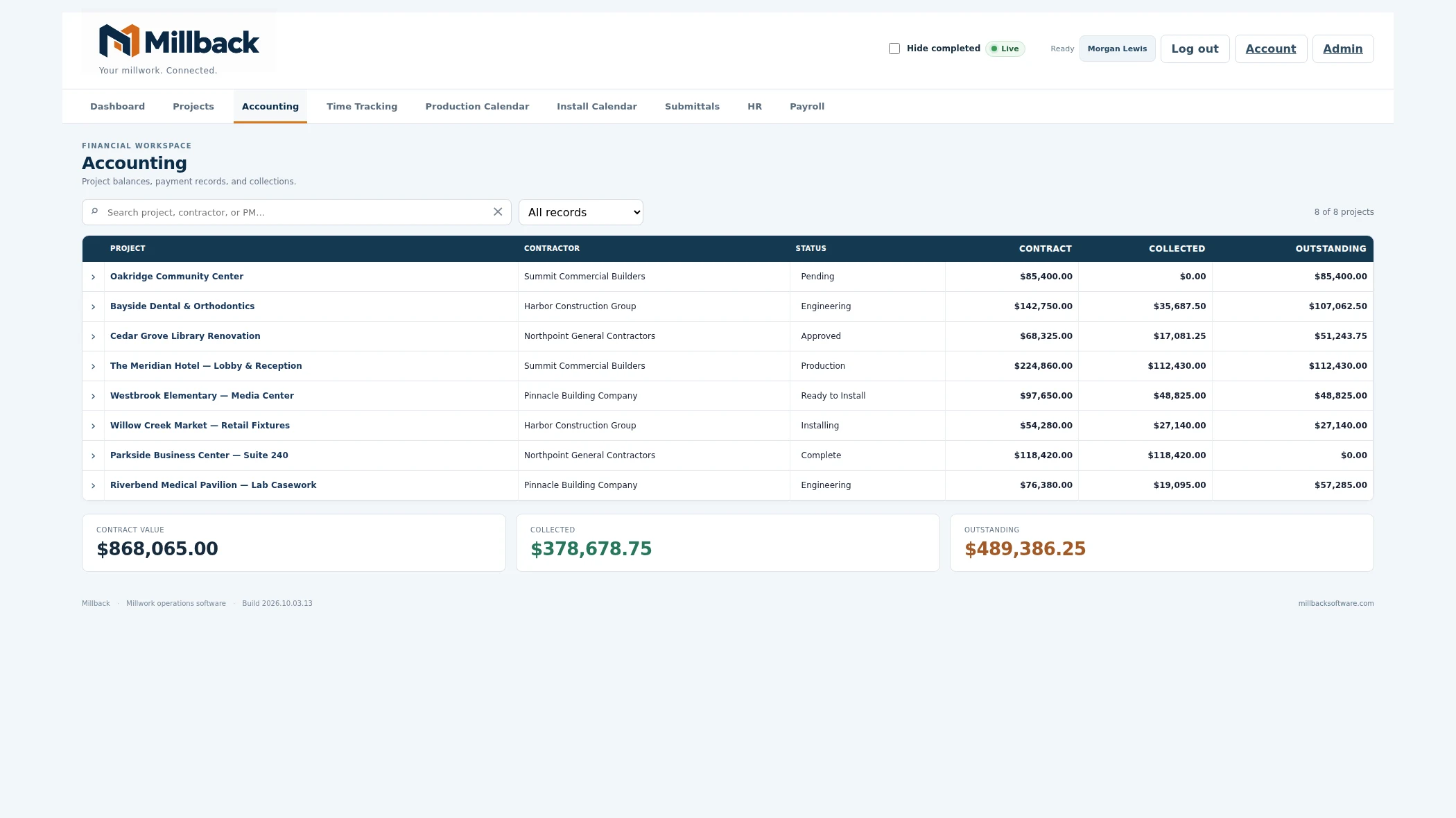Sort by the Project column header
The height and width of the screenshot is (818, 1456).
coord(128,248)
